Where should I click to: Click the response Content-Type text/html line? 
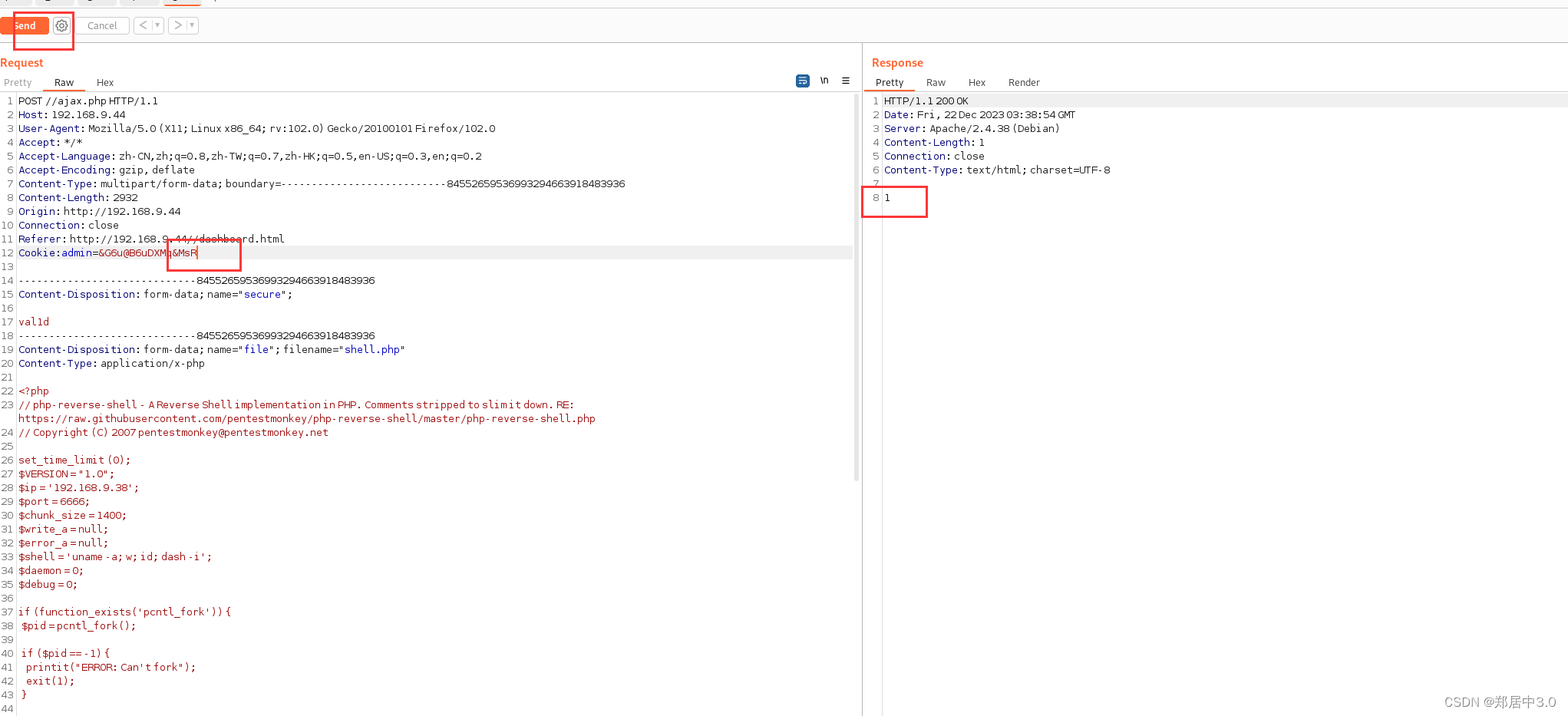[997, 170]
